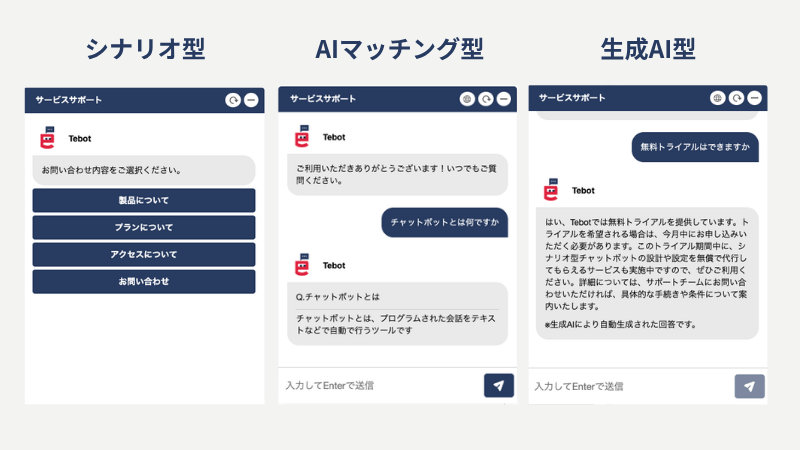Click the text input field in 生成AI型 chat
Image resolution: width=800 pixels, height=450 pixels.
click(x=630, y=386)
